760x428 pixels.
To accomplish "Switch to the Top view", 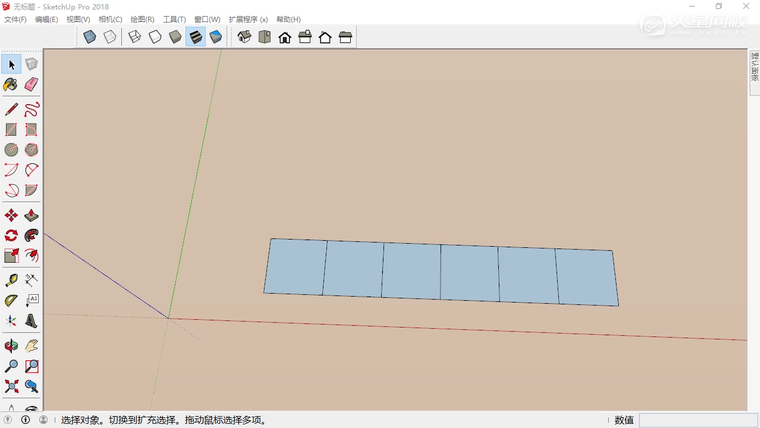I will point(264,37).
